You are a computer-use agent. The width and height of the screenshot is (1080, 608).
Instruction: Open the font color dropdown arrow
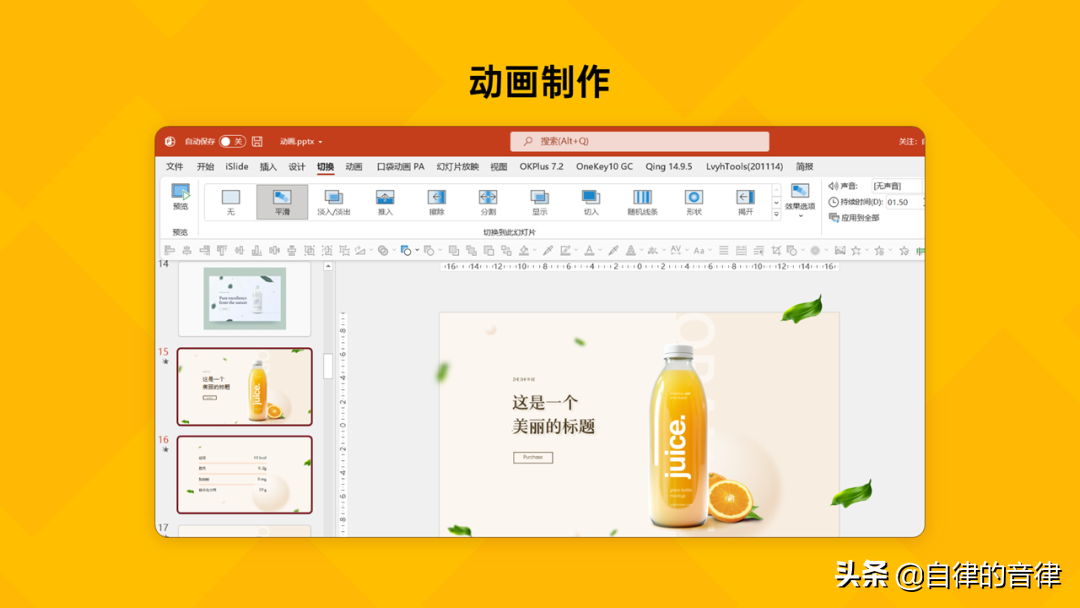point(600,251)
